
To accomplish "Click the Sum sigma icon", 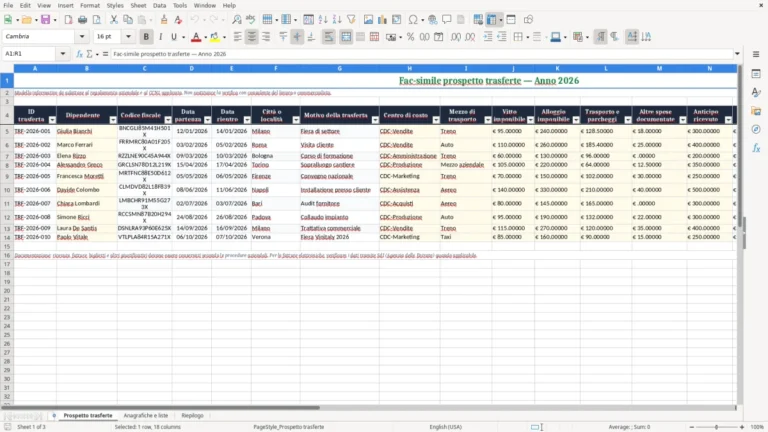I will pyautogui.click(x=89, y=54).
